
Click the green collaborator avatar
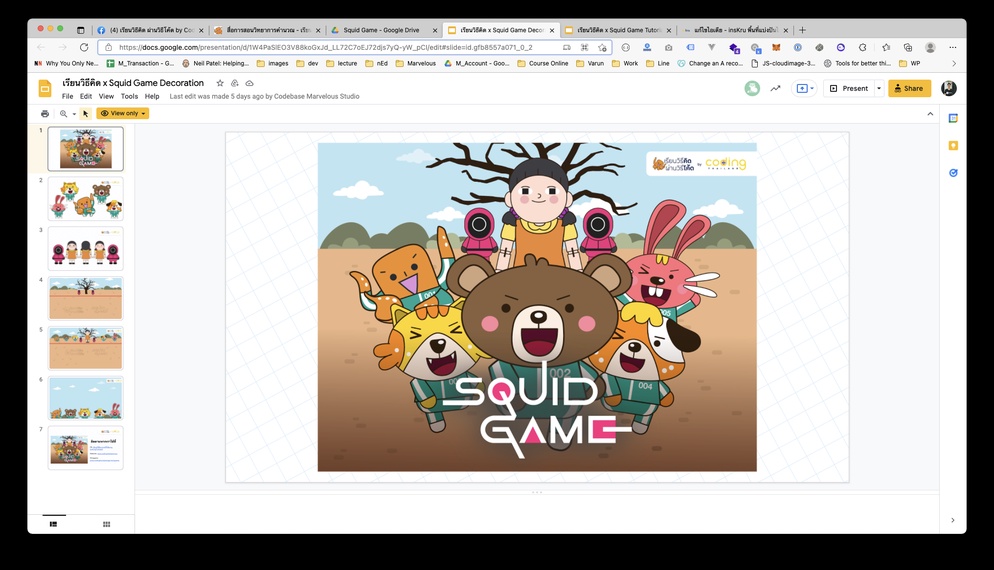tap(752, 88)
